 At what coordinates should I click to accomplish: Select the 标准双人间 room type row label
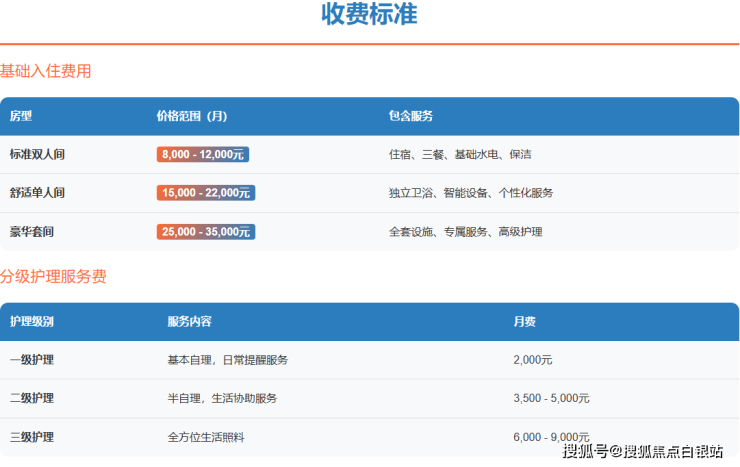click(x=37, y=155)
